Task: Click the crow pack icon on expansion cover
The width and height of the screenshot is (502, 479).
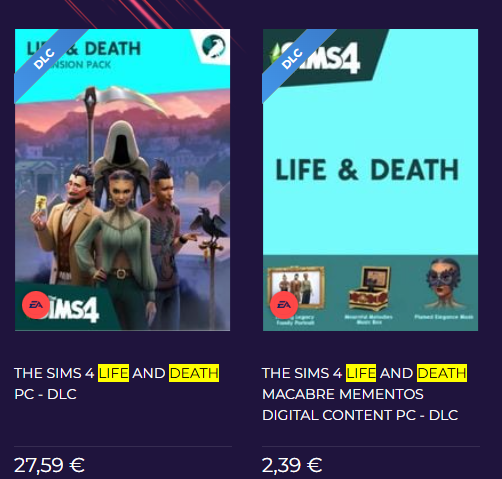Action: point(214,46)
